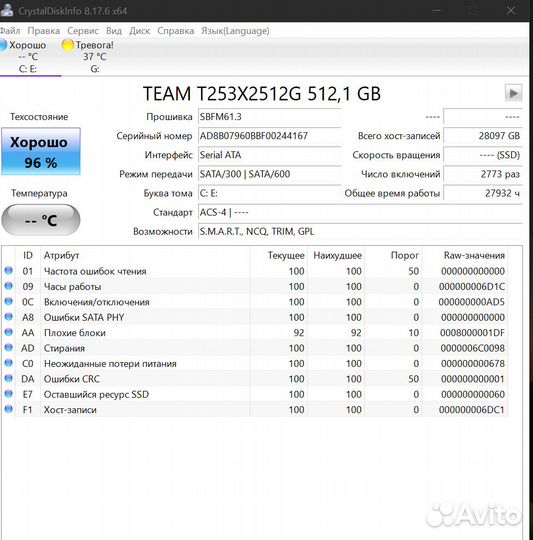
Task: Click the Хорошо 96 % health status button
Action: pyautogui.click(x=41, y=151)
